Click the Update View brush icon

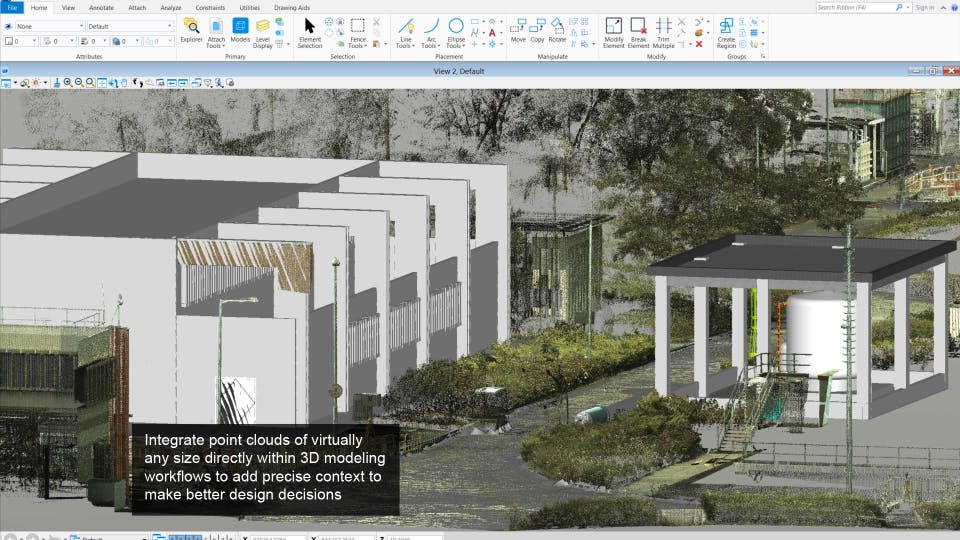click(56, 83)
